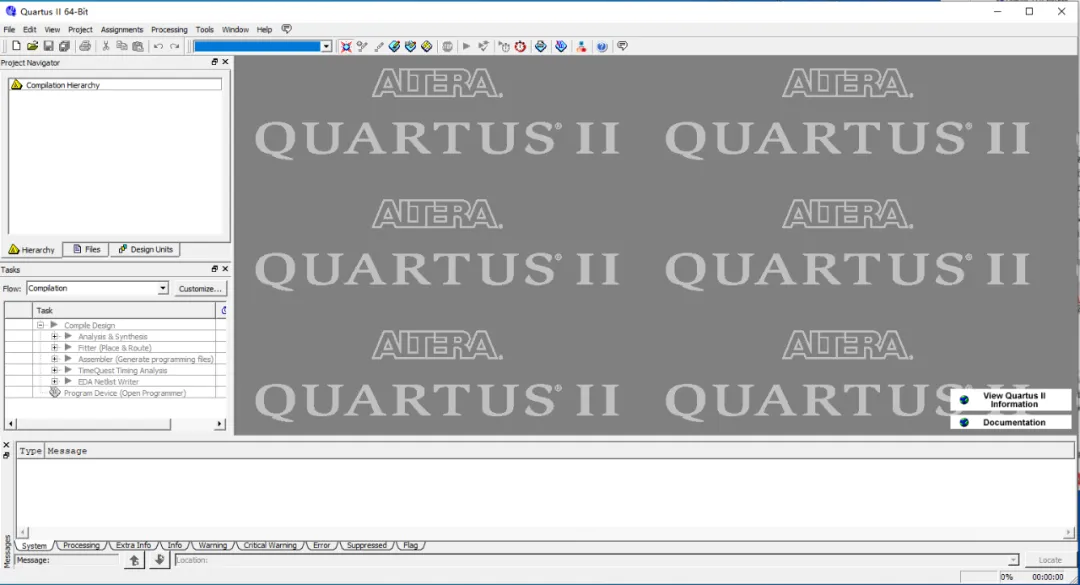This screenshot has width=1080, height=585.
Task: Click the Tasks panel horizontal scrollbar
Action: point(93,424)
